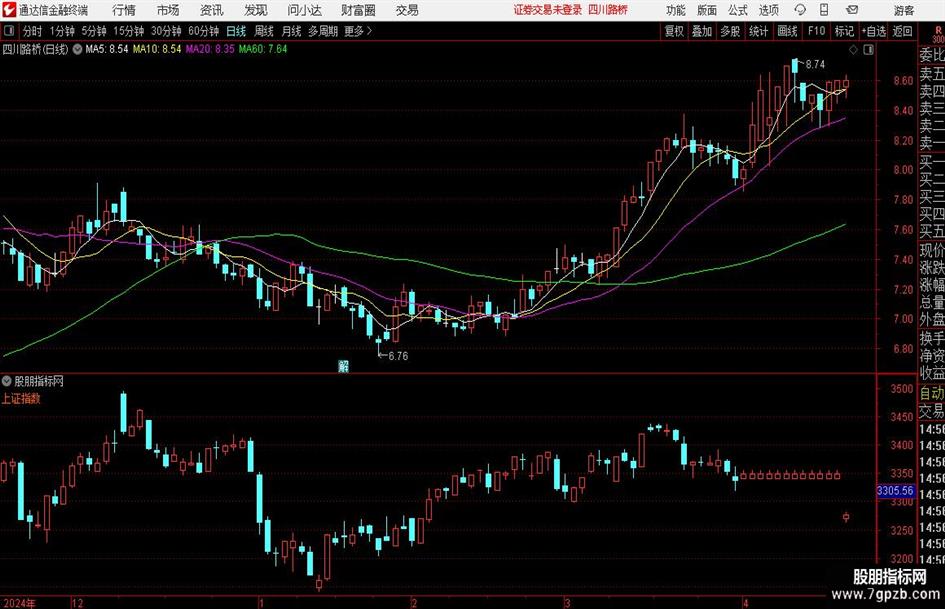Image resolution: width=945 pixels, height=609 pixels.
Task: Click the 四川路桥 name in title bar
Action: click(608, 10)
